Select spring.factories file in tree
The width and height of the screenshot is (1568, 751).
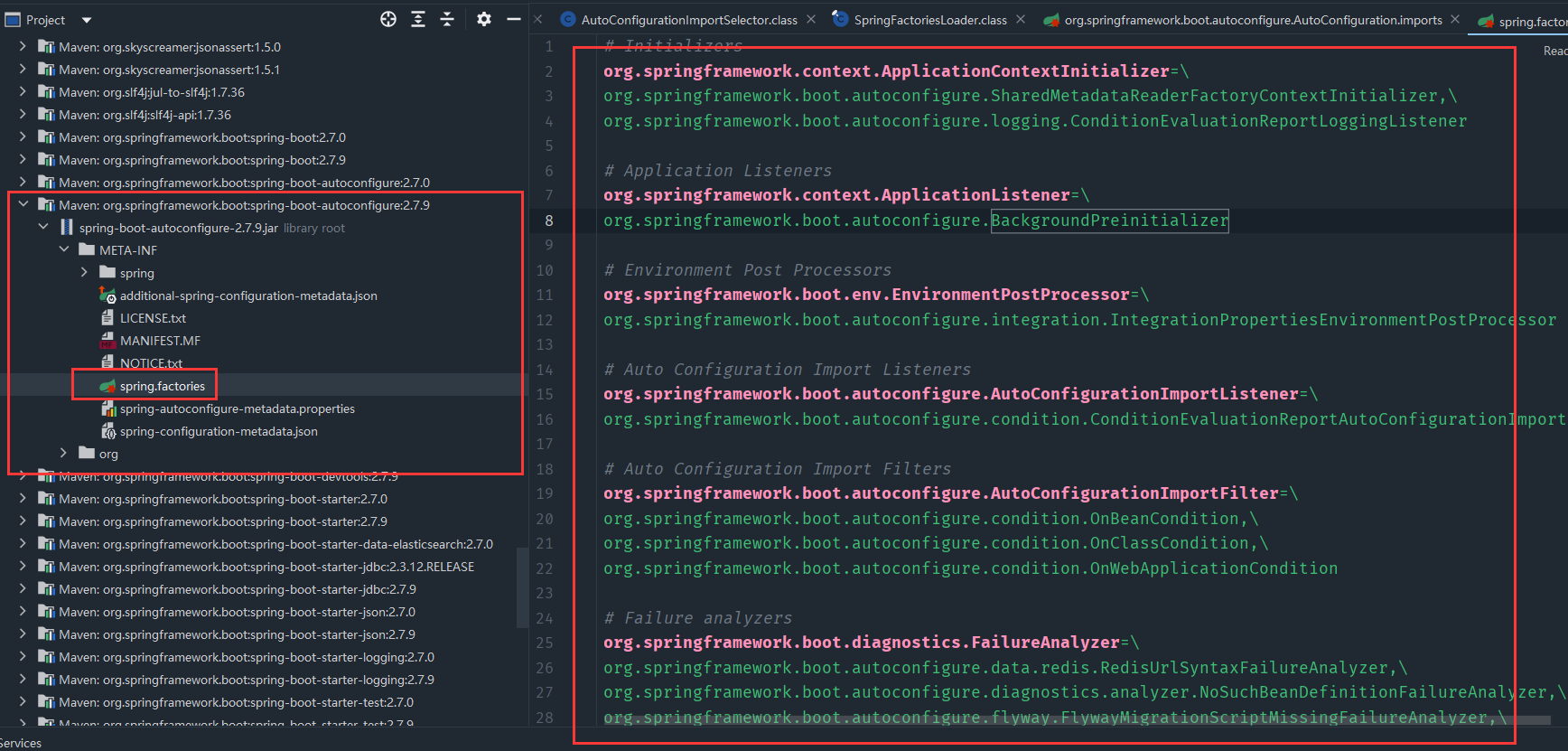click(163, 386)
